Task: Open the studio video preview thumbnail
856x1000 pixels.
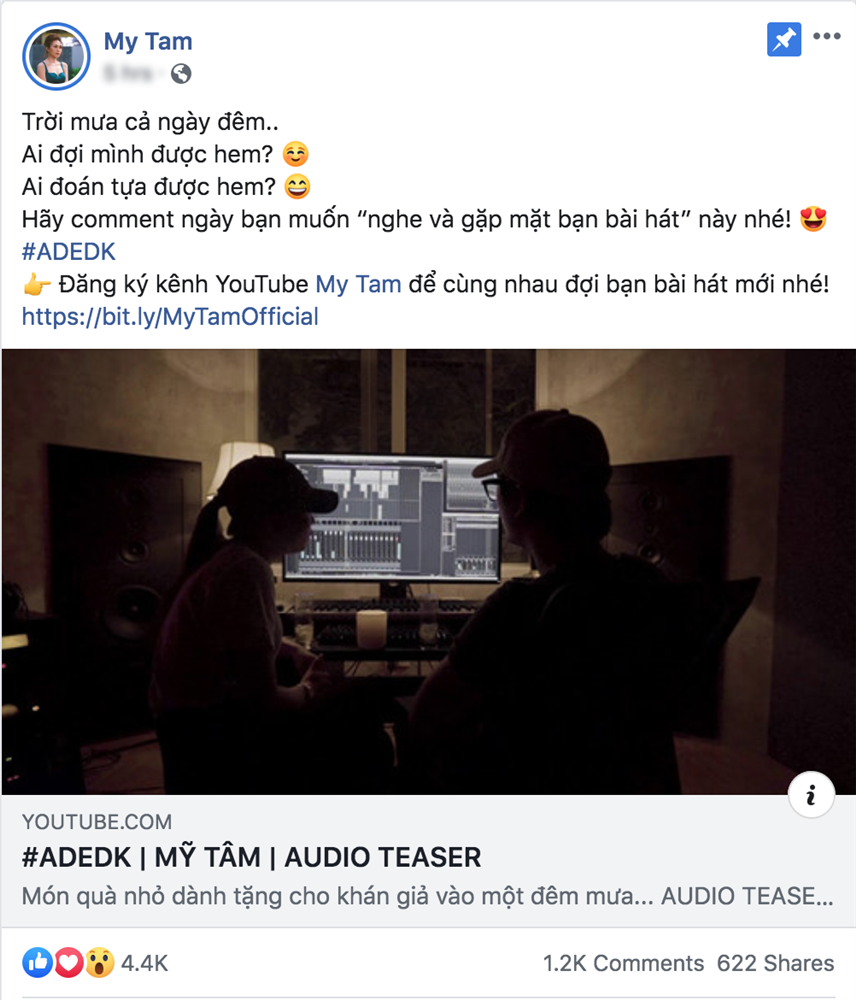Action: point(429,571)
